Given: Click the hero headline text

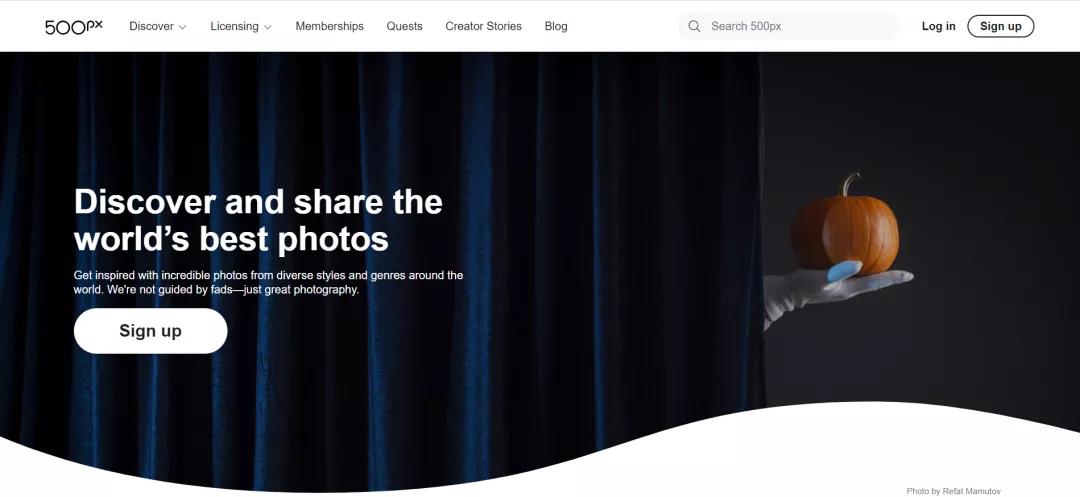Looking at the screenshot, I should (258, 220).
